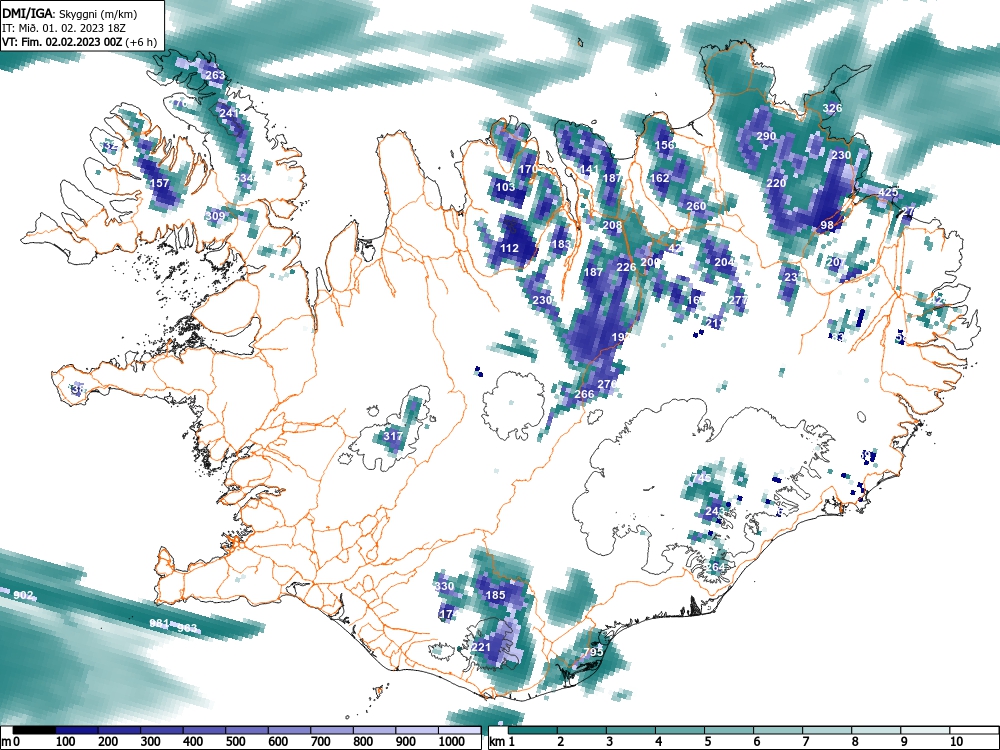Screen dimensions: 1000x750
Task: Click the map value '241'
Action: [229, 113]
